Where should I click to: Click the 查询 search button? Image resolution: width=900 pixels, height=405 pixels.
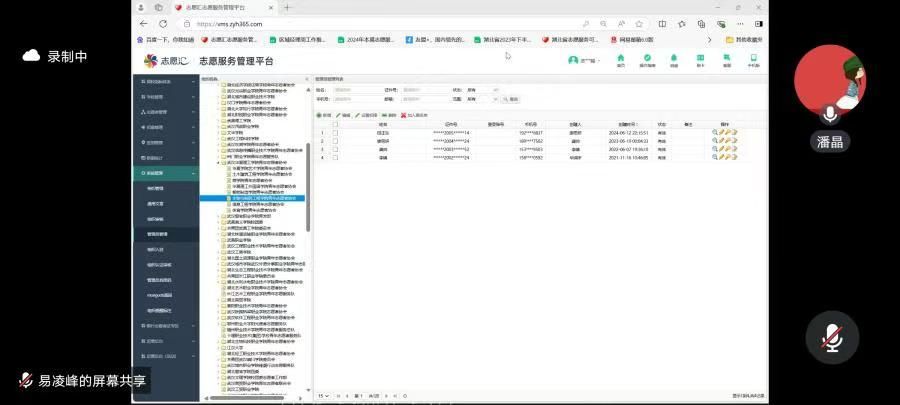tap(511, 99)
